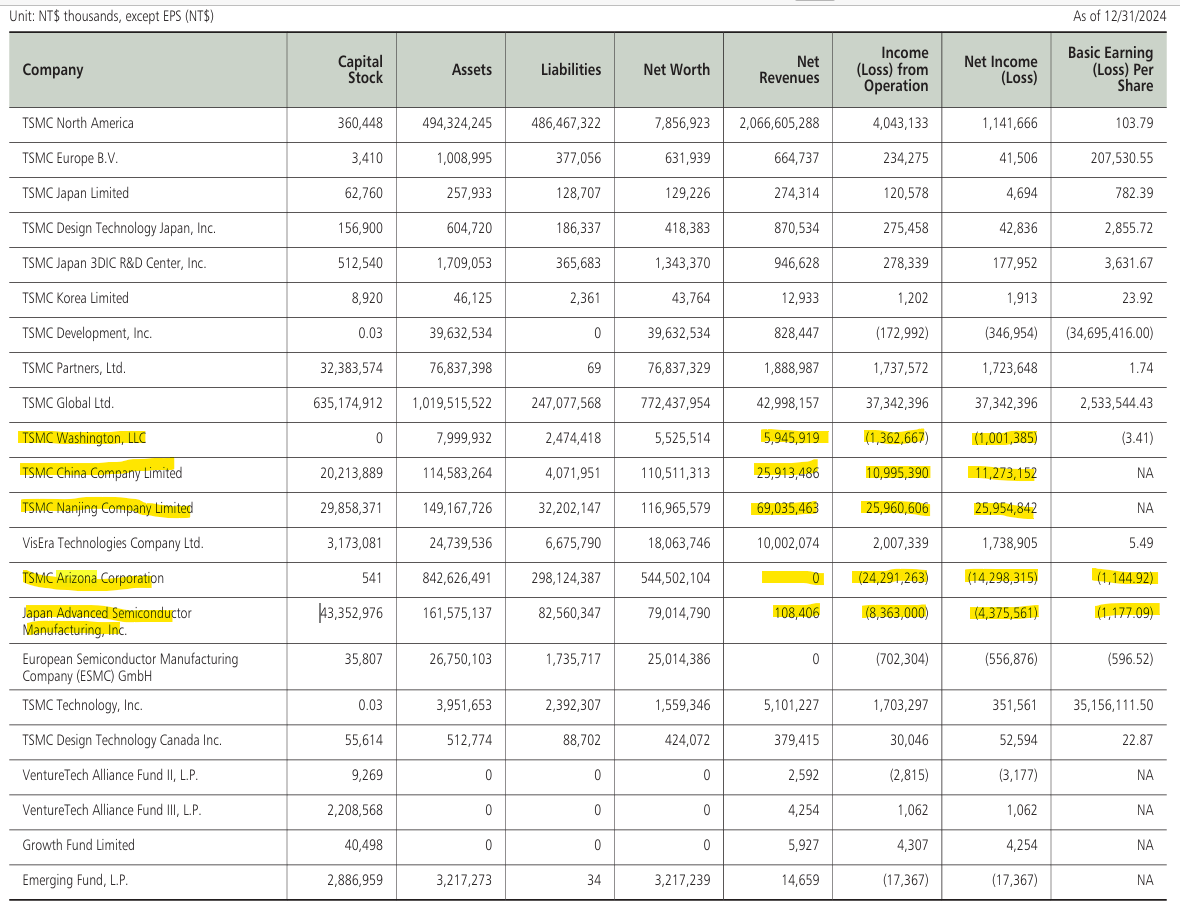This screenshot has width=1180, height=903.
Task: Click highlighted operating loss (1,362,667)
Action: click(x=896, y=439)
